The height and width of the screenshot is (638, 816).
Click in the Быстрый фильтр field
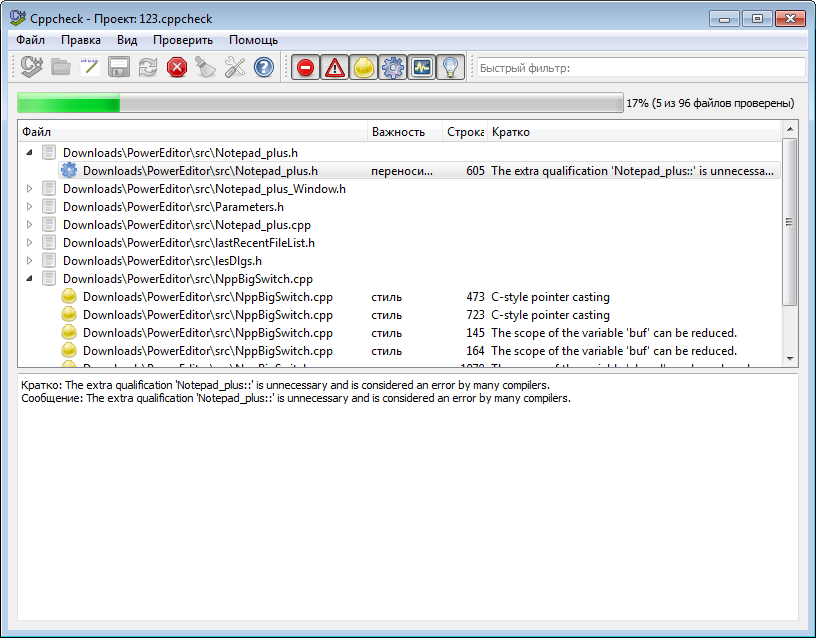(x=641, y=68)
